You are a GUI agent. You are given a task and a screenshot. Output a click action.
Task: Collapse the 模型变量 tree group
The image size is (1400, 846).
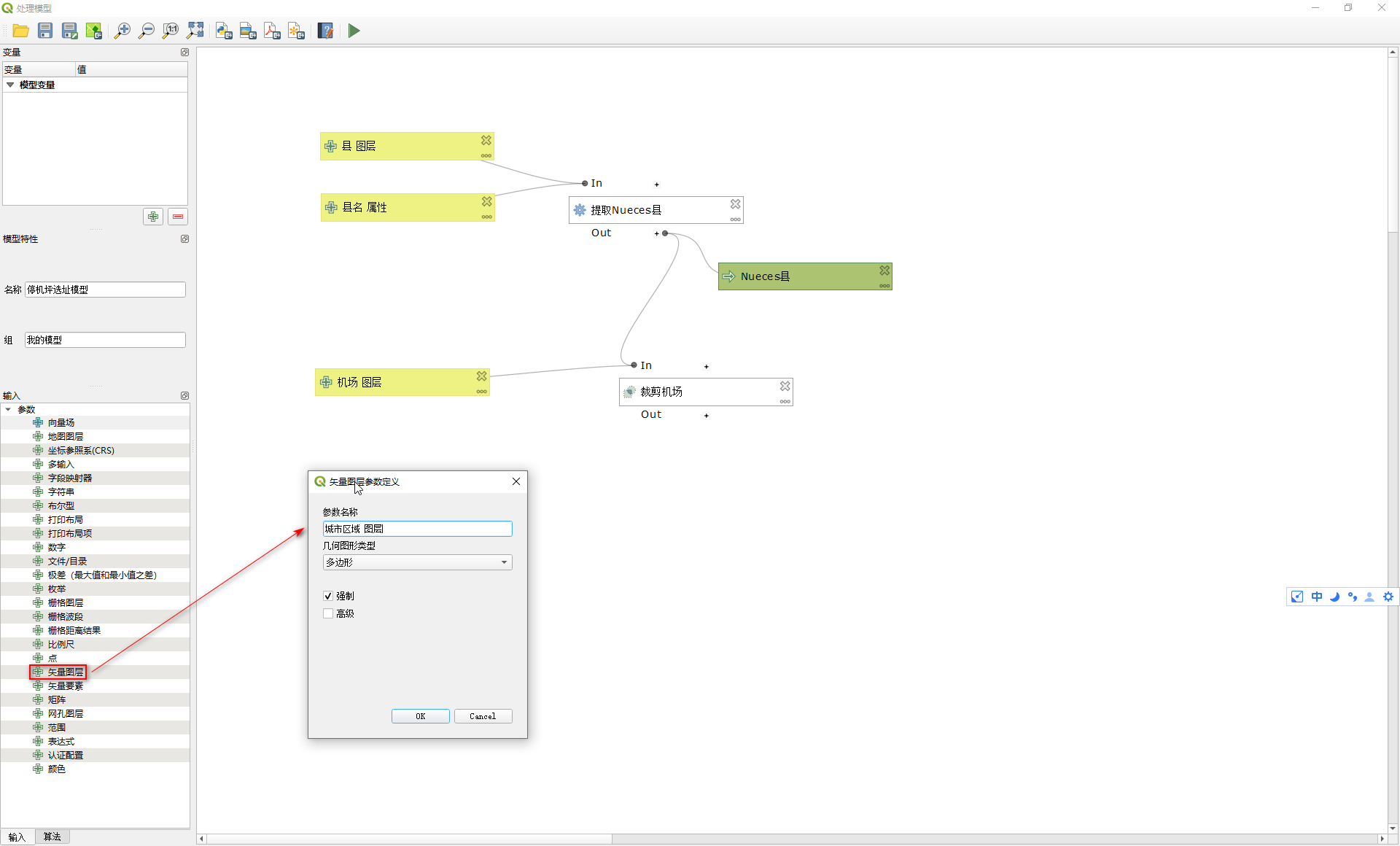coord(10,85)
